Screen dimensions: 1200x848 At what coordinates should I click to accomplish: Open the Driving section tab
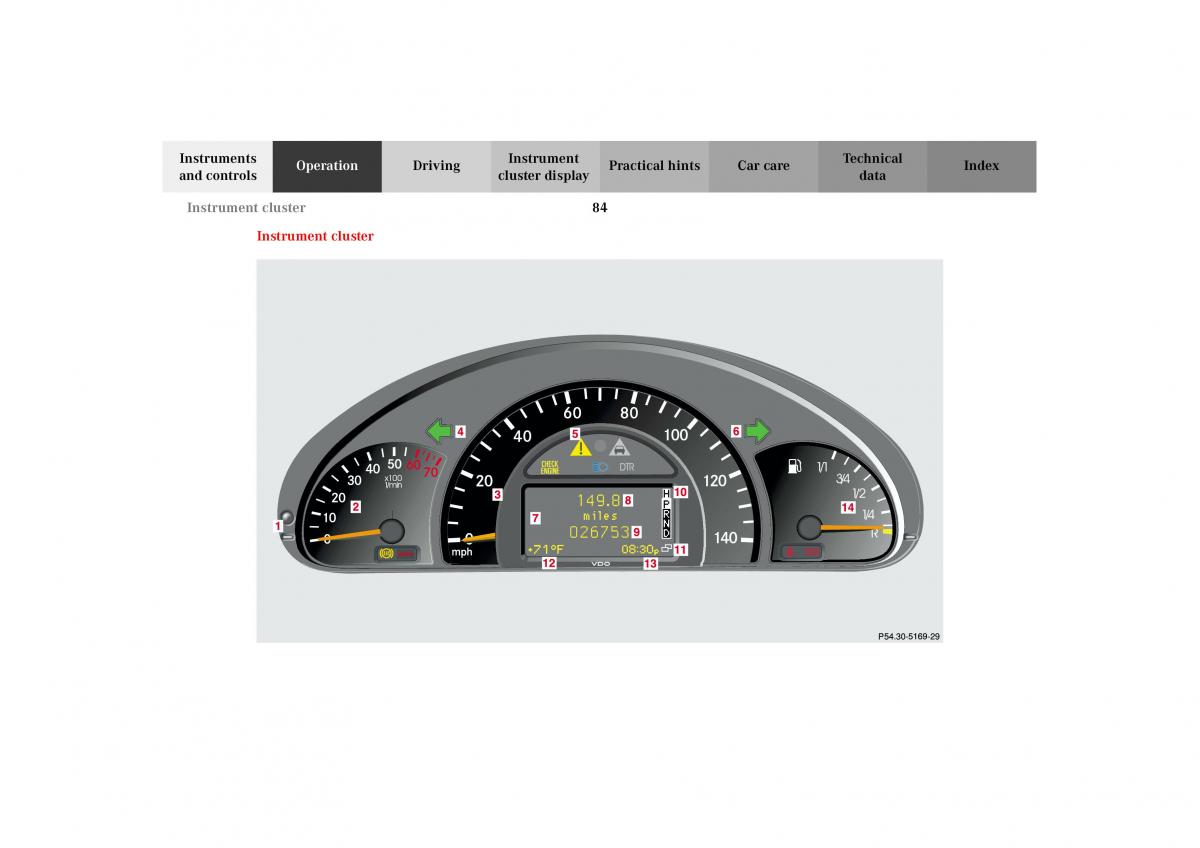click(x=436, y=166)
